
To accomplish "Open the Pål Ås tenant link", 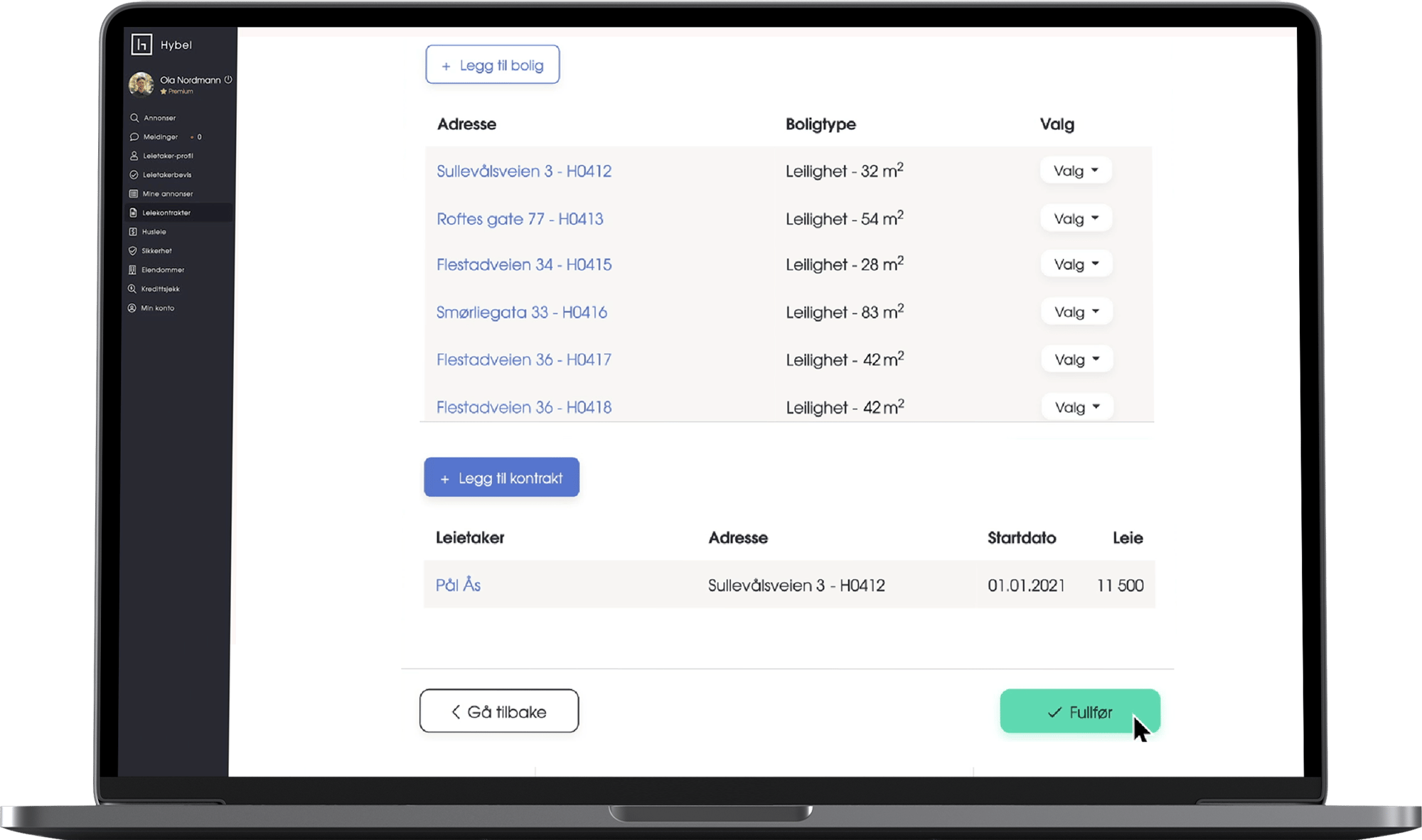I will tap(458, 585).
